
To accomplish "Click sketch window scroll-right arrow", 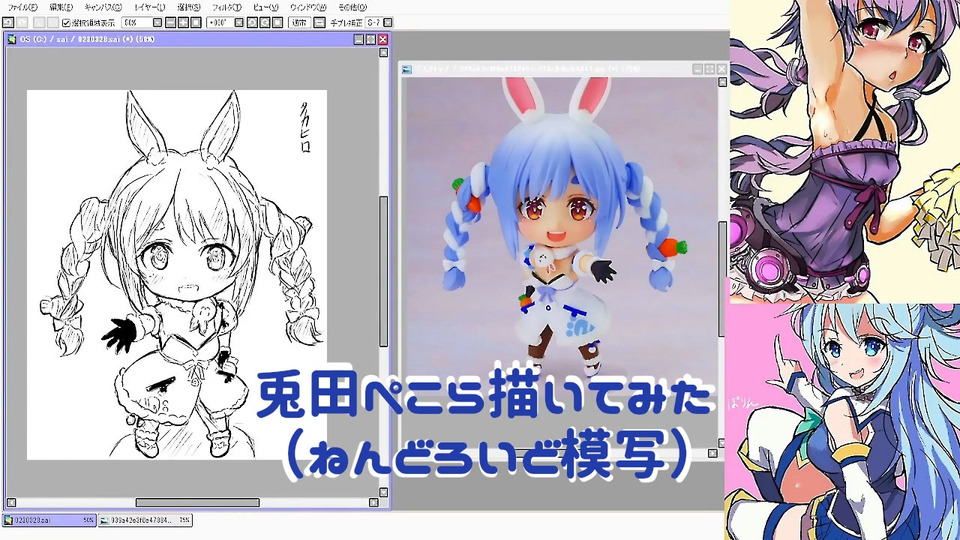I will tap(374, 503).
